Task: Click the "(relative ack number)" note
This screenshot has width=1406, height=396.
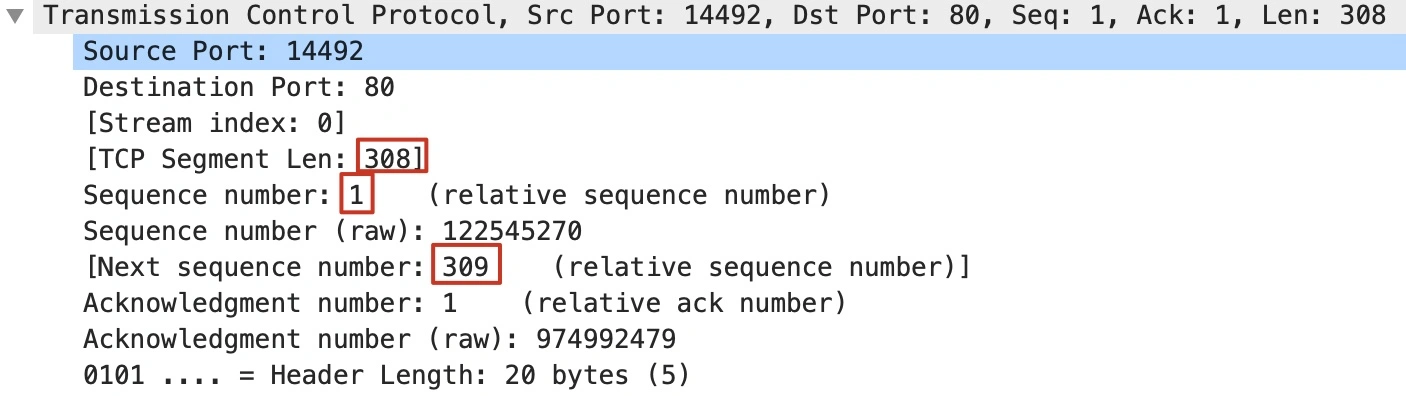Action: pyautogui.click(x=683, y=303)
